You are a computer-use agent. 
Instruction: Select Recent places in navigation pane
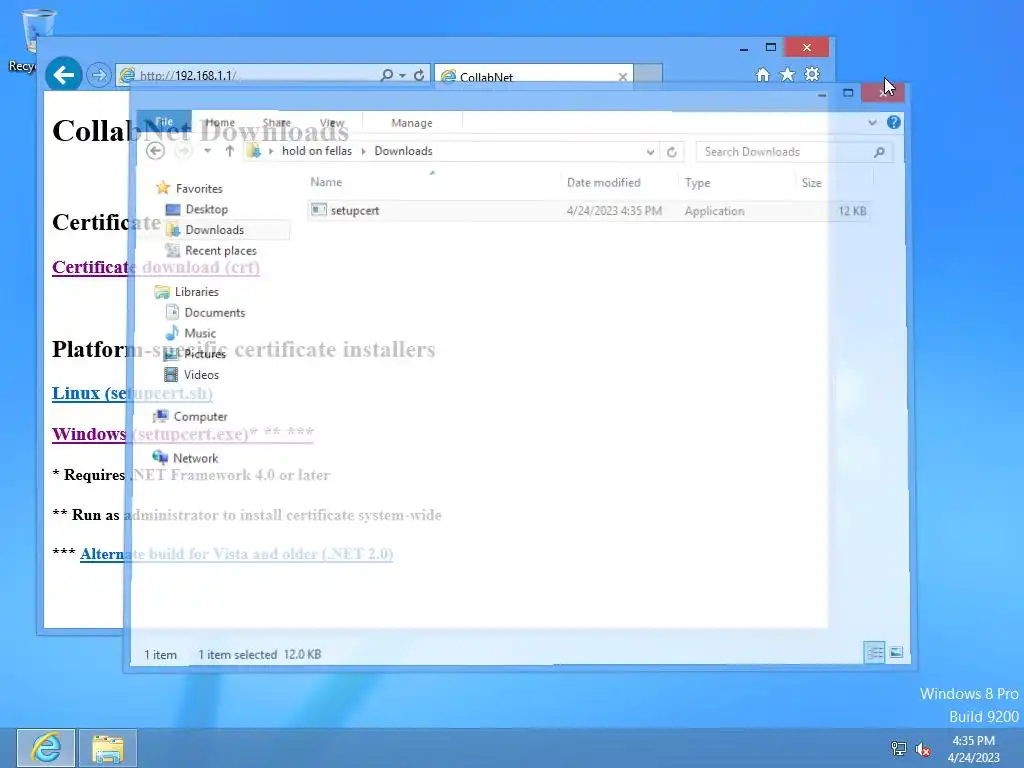(x=210, y=251)
